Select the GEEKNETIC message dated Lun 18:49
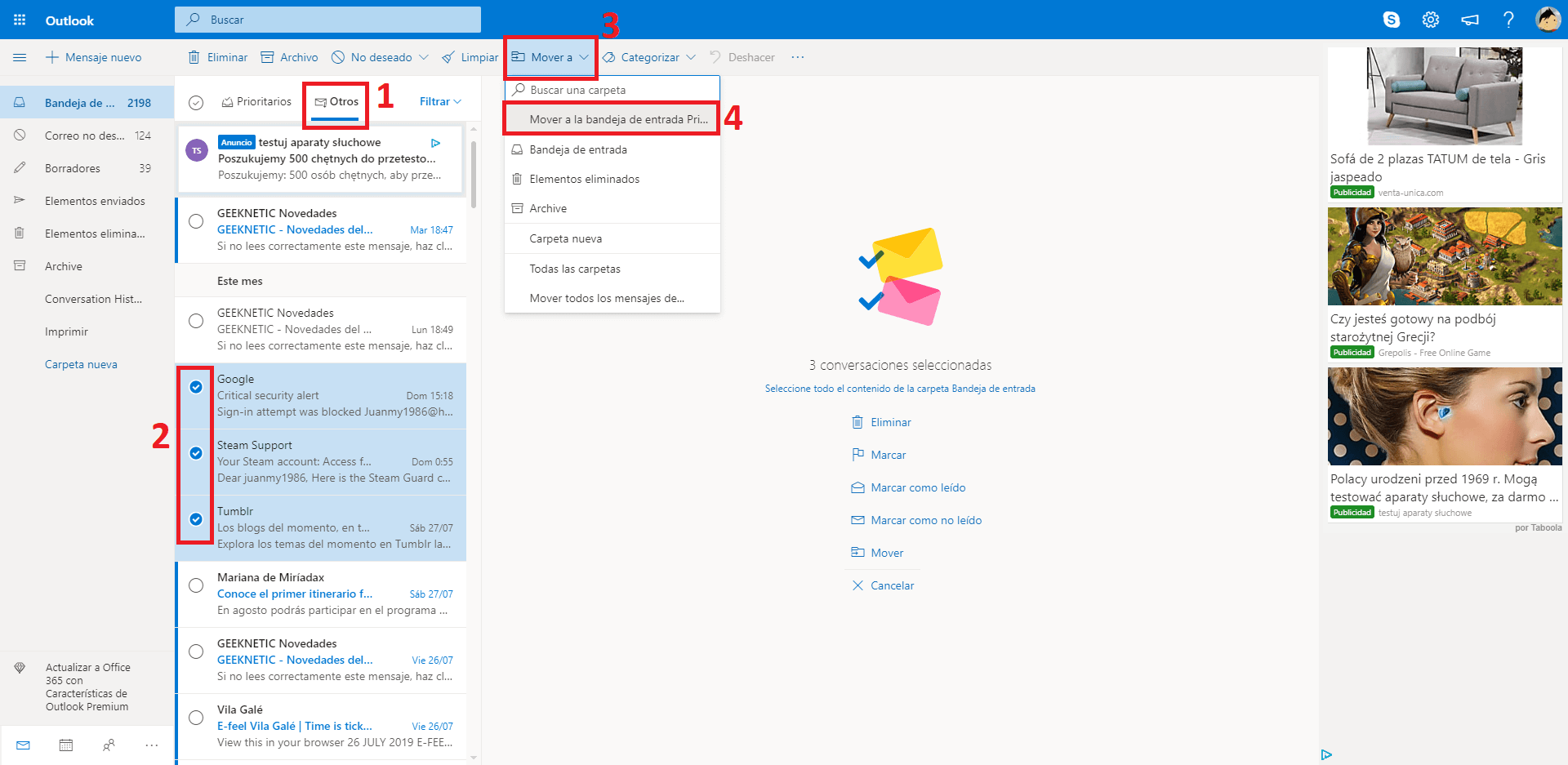The image size is (1568, 765). (x=196, y=321)
